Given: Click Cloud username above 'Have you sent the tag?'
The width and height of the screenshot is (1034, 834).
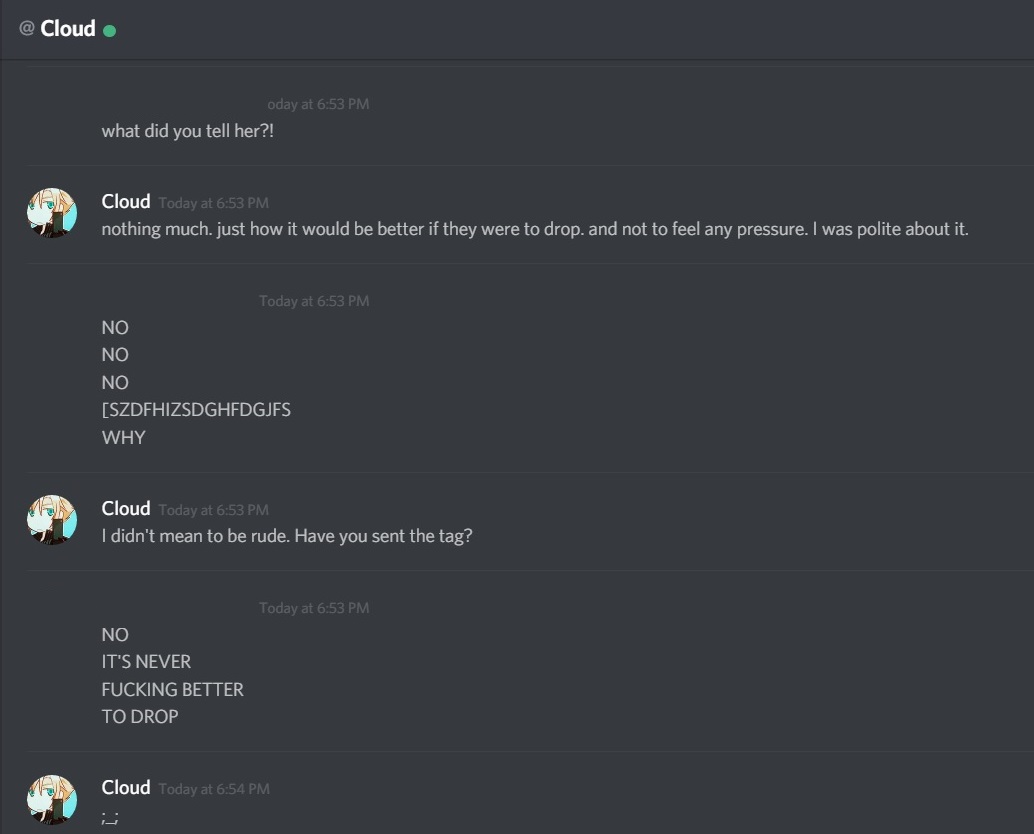Looking at the screenshot, I should tap(126, 508).
